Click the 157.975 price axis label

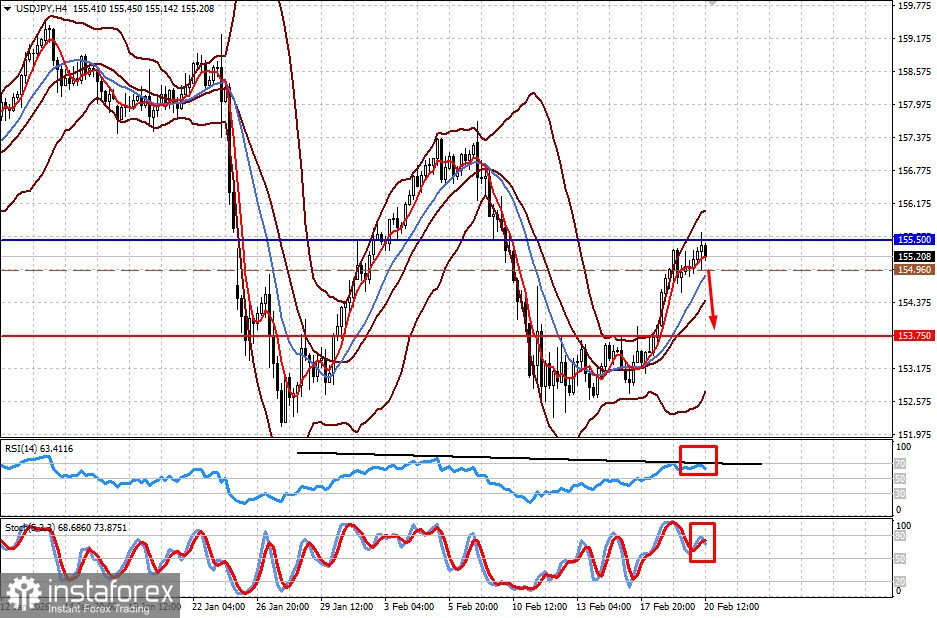click(915, 105)
